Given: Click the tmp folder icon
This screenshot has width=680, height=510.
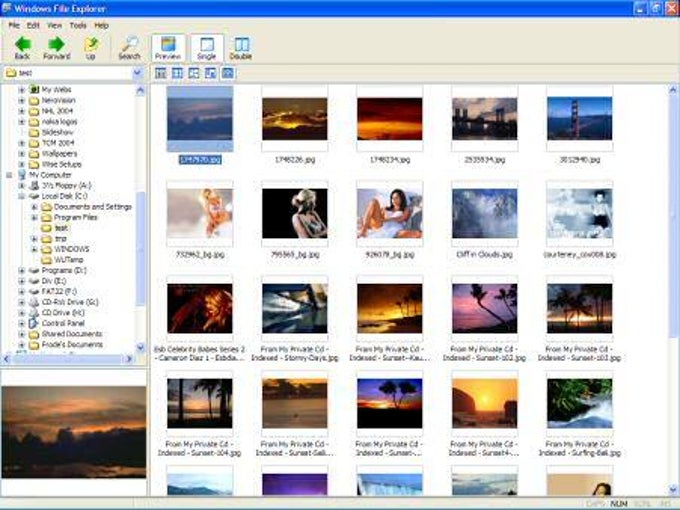Looking at the screenshot, I should 46,239.
